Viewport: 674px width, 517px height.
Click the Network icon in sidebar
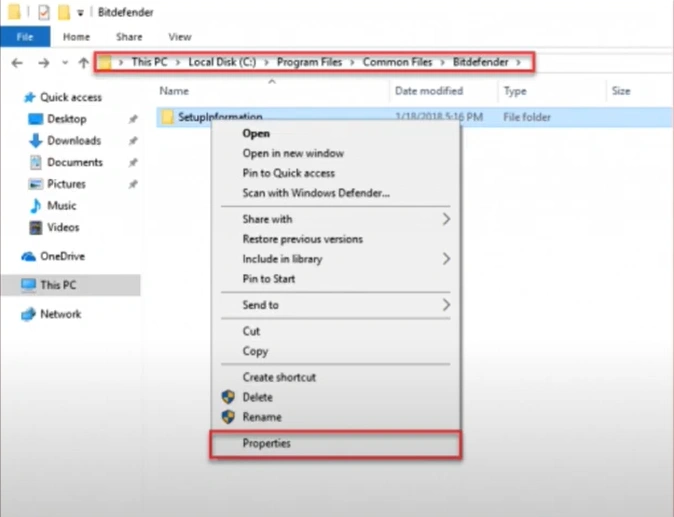pos(28,314)
